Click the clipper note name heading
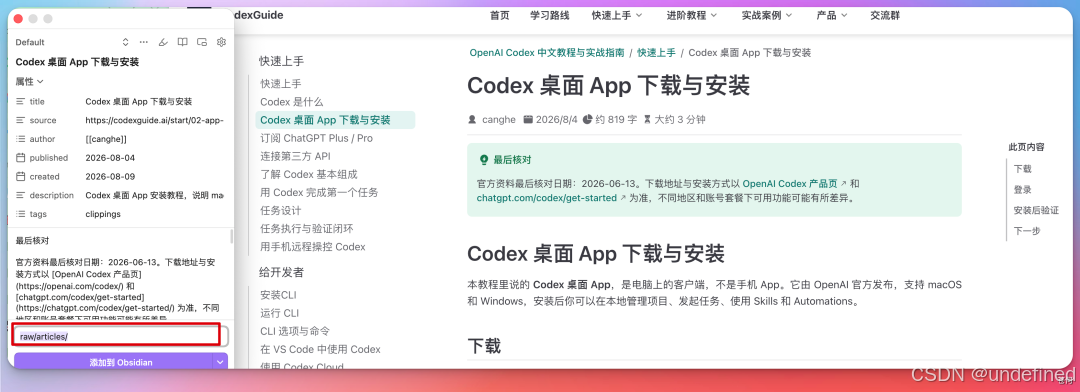This screenshot has height=392, width=1080. click(77, 62)
